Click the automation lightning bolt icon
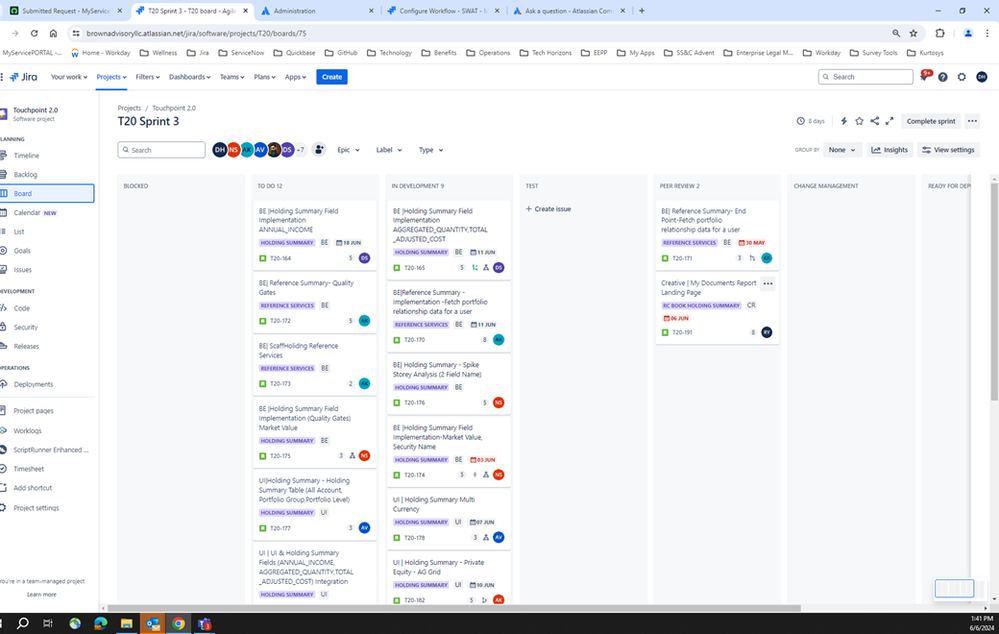 pos(844,121)
